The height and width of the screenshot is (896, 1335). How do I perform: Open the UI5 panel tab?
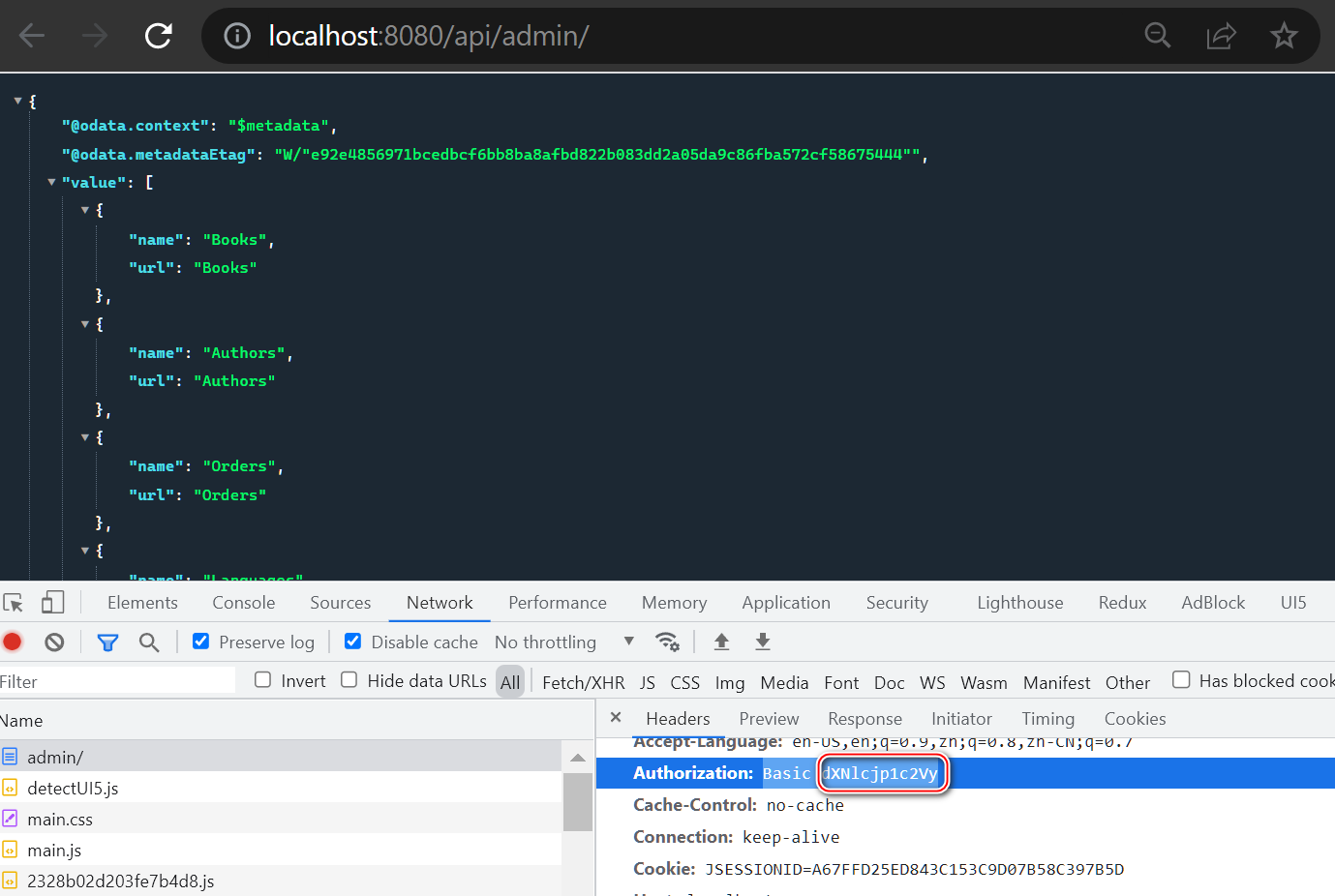coord(1293,603)
